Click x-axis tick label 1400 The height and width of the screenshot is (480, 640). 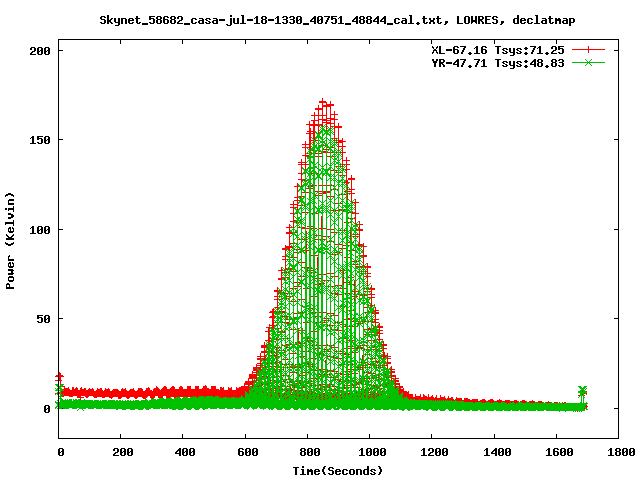(496, 452)
